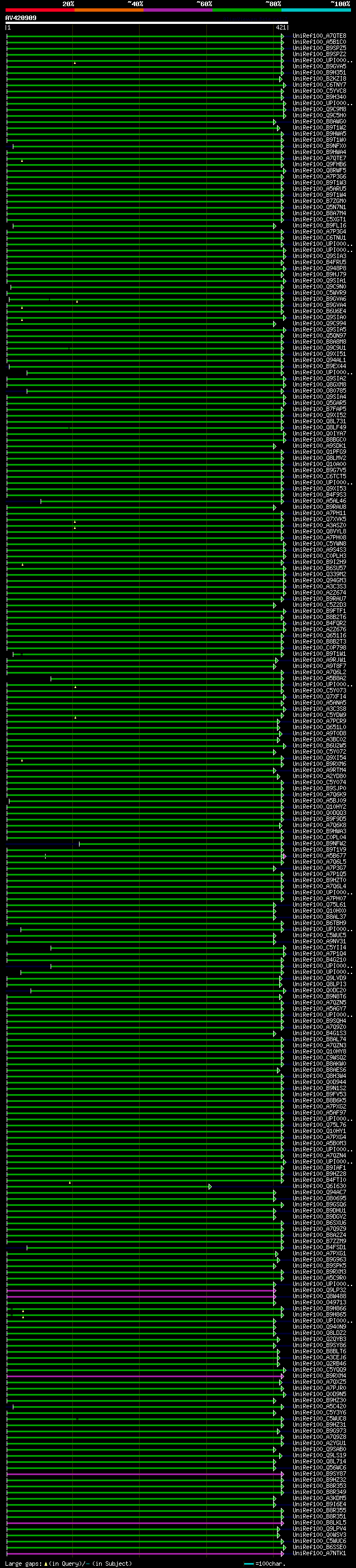The width and height of the screenshot is (356, 1568).
Task: Select the UniRef100_A7QTE7 hit label
Action: (319, 159)
